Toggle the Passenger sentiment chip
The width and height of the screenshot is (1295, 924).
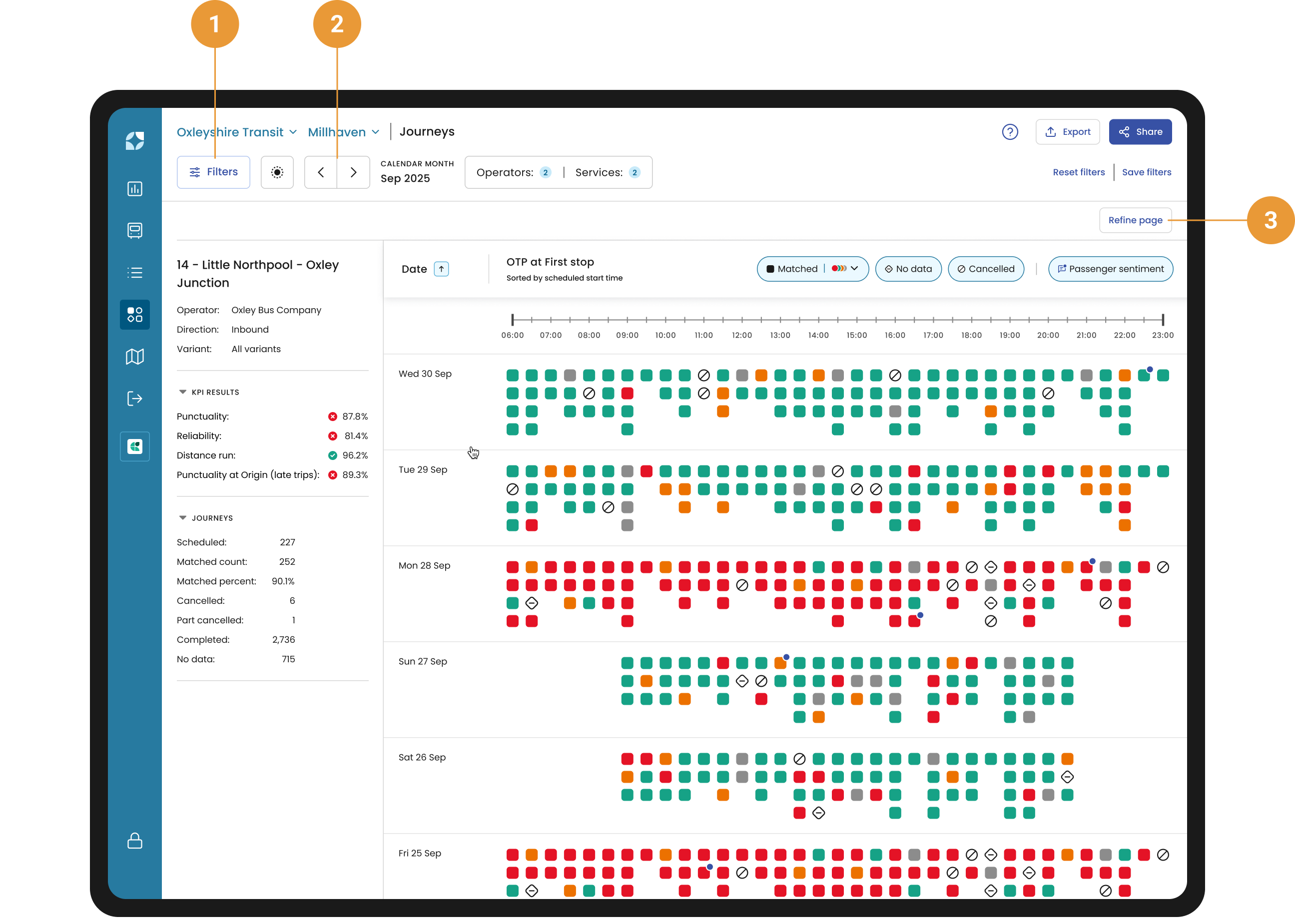[1111, 269]
